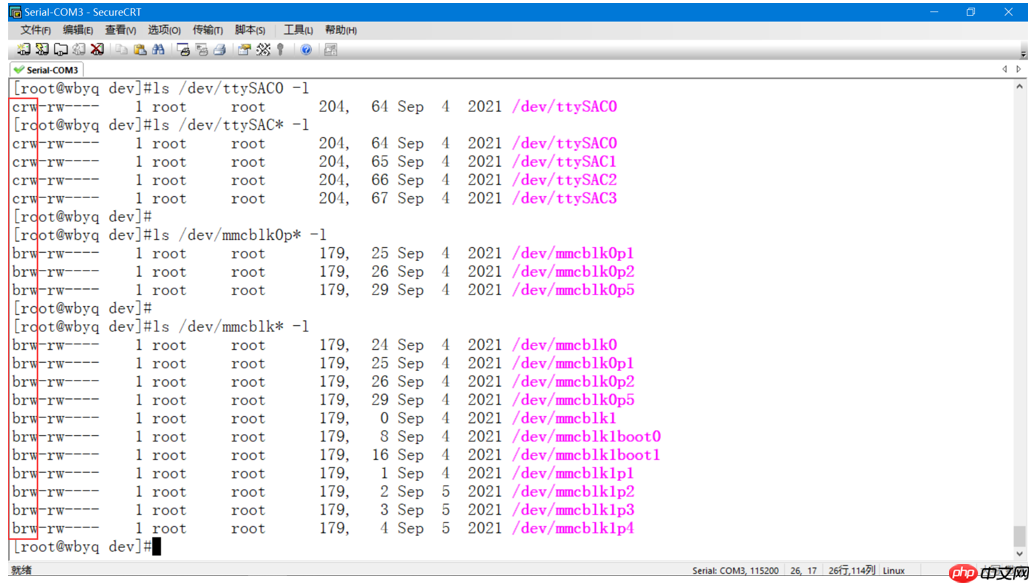Click the terminal scrollbar down arrow
This screenshot has height=583, width=1030.
(x=1019, y=552)
